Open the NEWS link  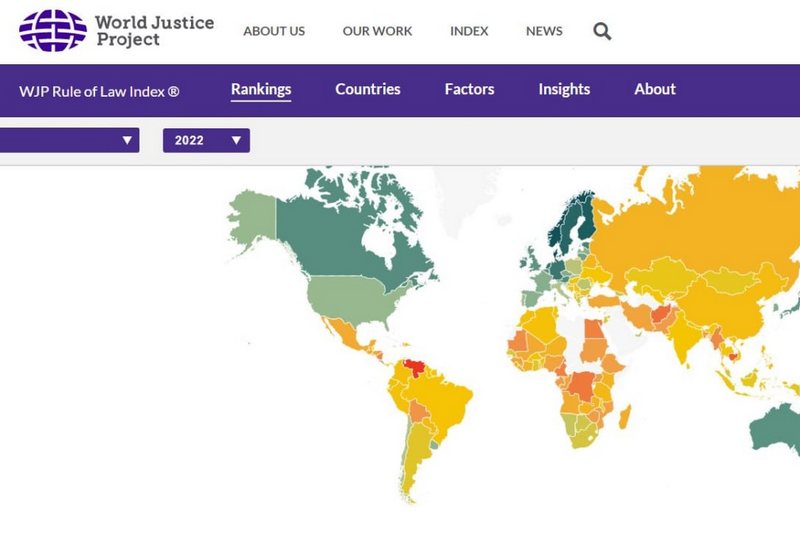[544, 31]
